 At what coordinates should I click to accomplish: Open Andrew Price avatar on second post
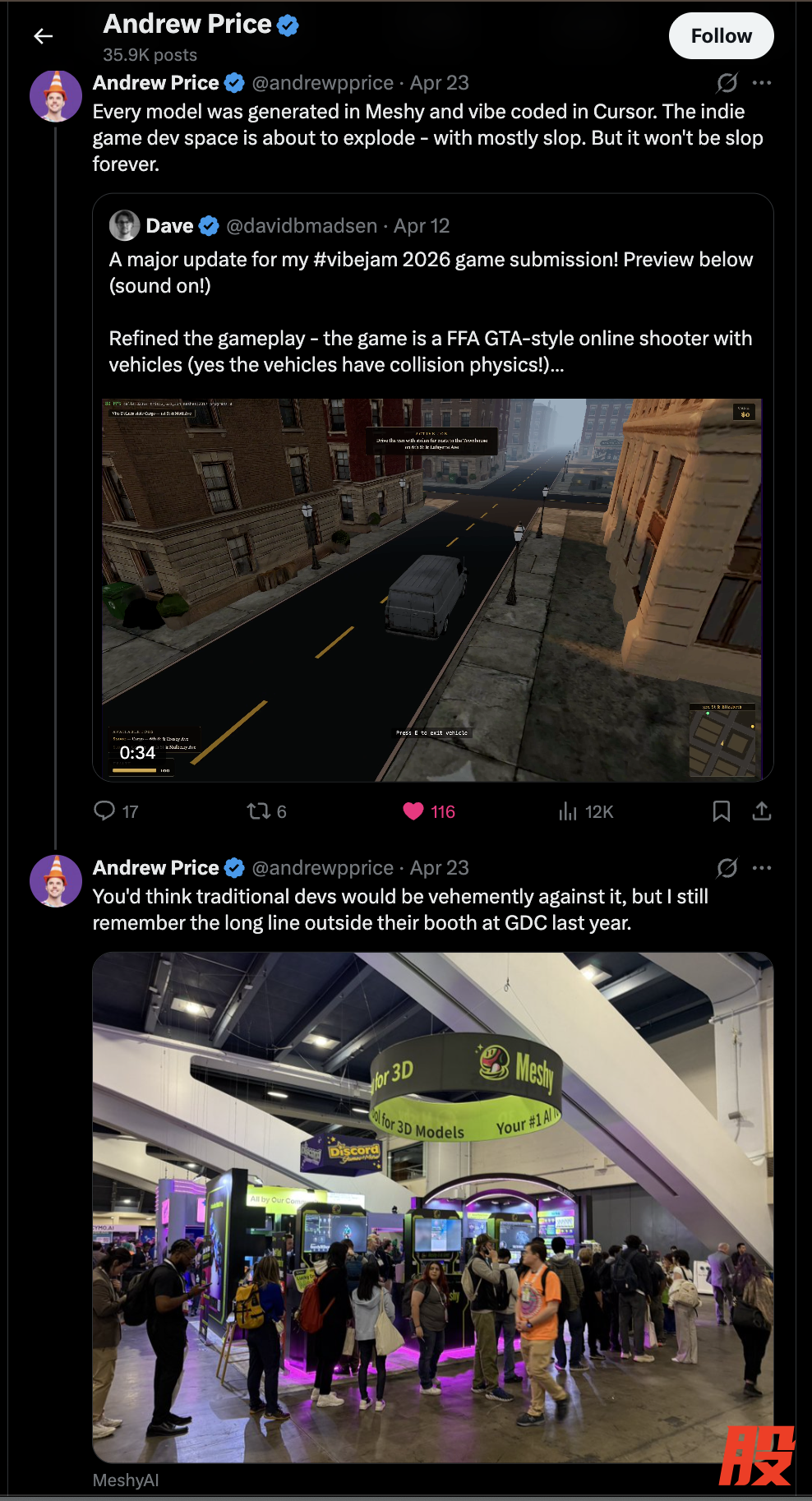point(56,881)
